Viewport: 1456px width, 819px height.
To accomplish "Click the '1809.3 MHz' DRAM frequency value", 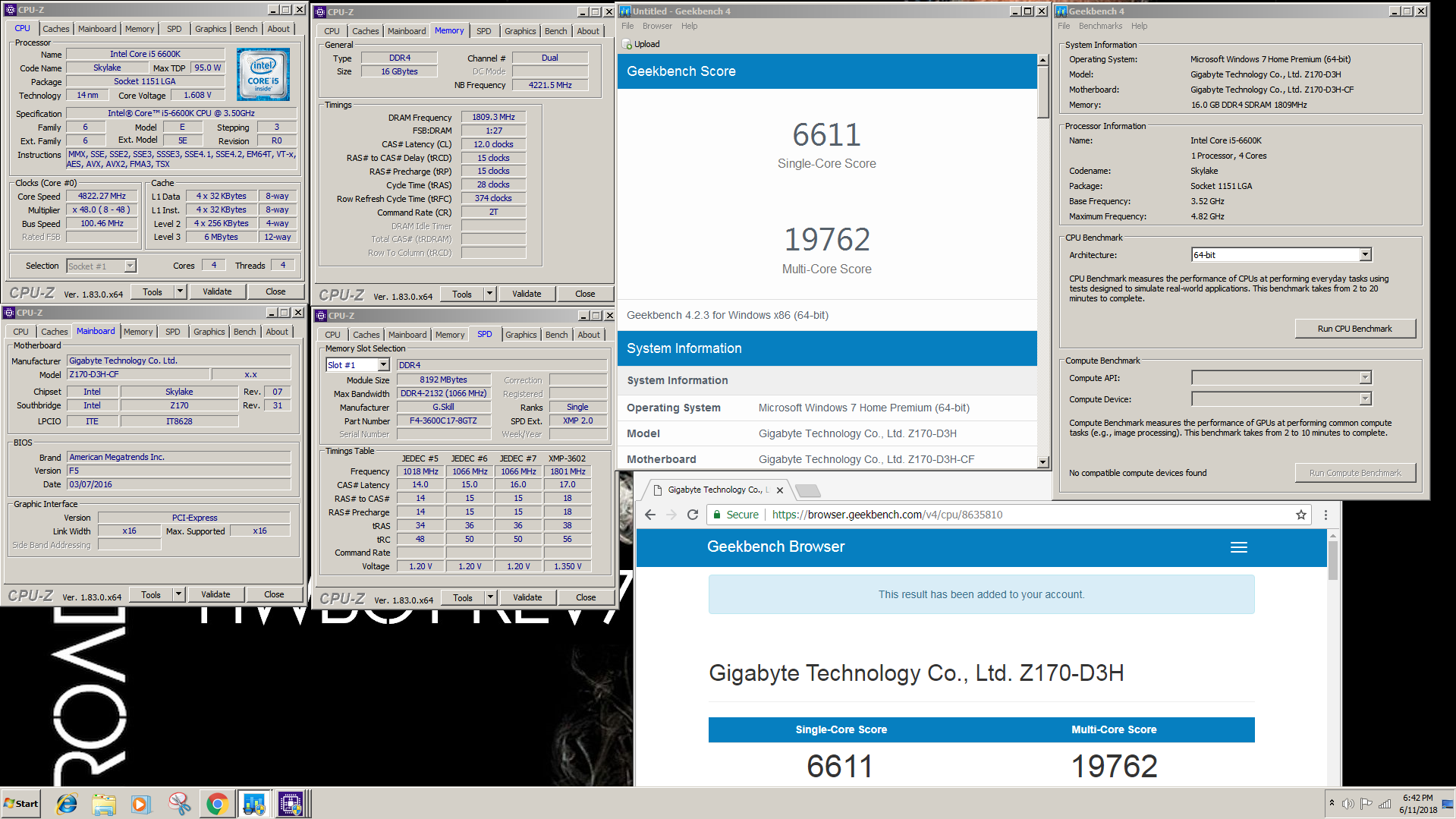I will point(493,117).
